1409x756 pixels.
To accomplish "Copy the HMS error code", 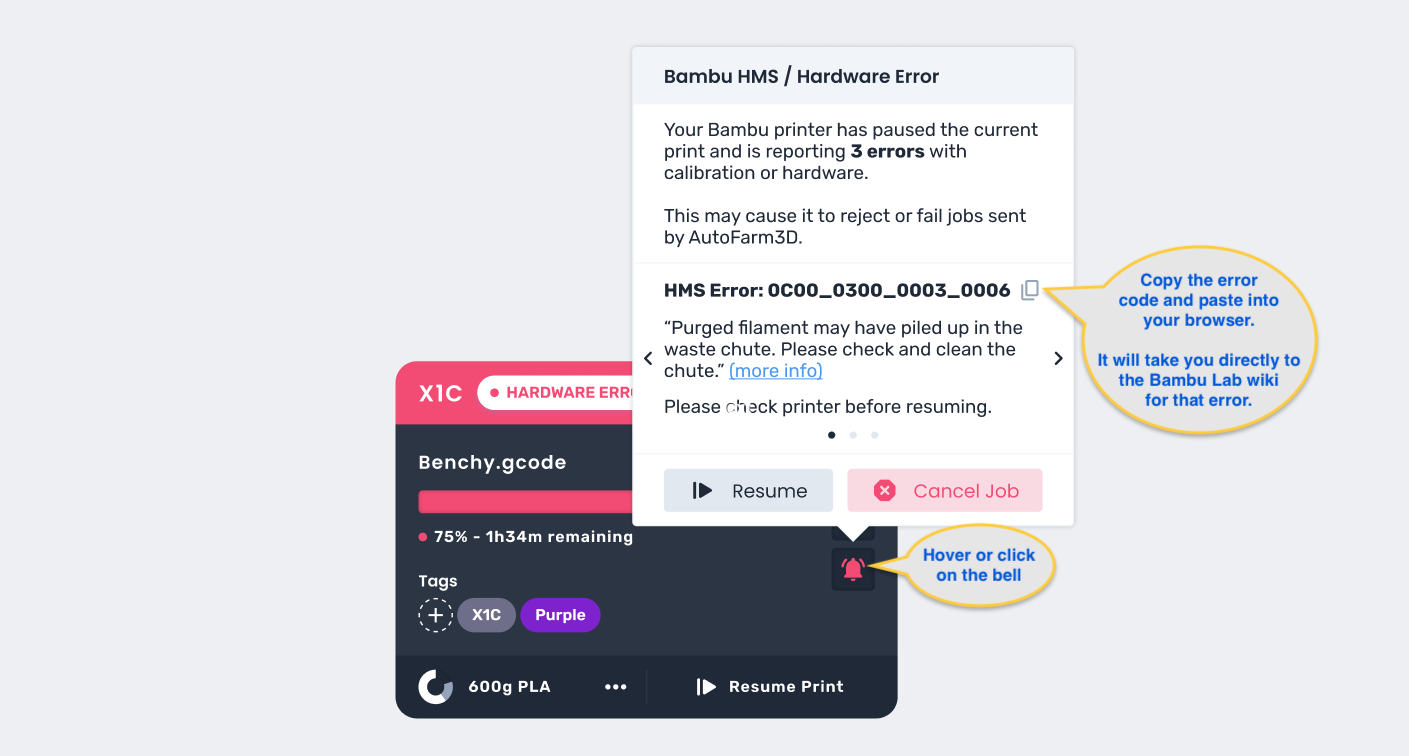I will pos(1030,290).
